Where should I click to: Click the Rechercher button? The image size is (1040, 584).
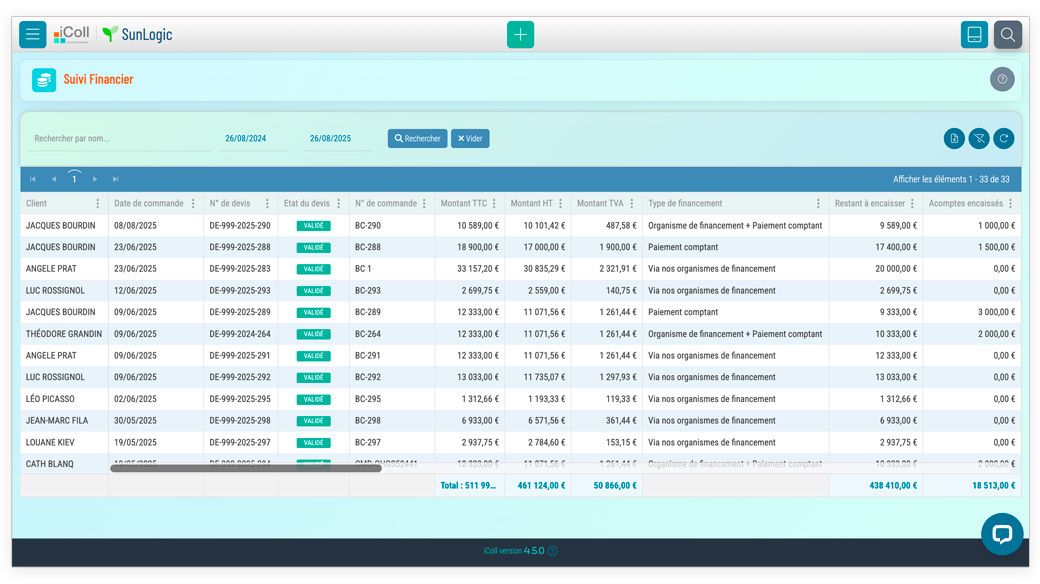(x=417, y=138)
